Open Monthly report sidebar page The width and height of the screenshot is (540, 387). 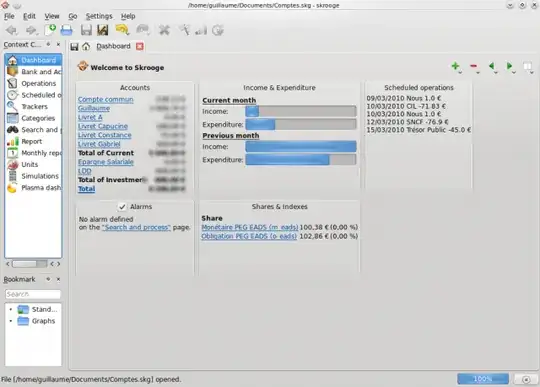click(x=33, y=153)
